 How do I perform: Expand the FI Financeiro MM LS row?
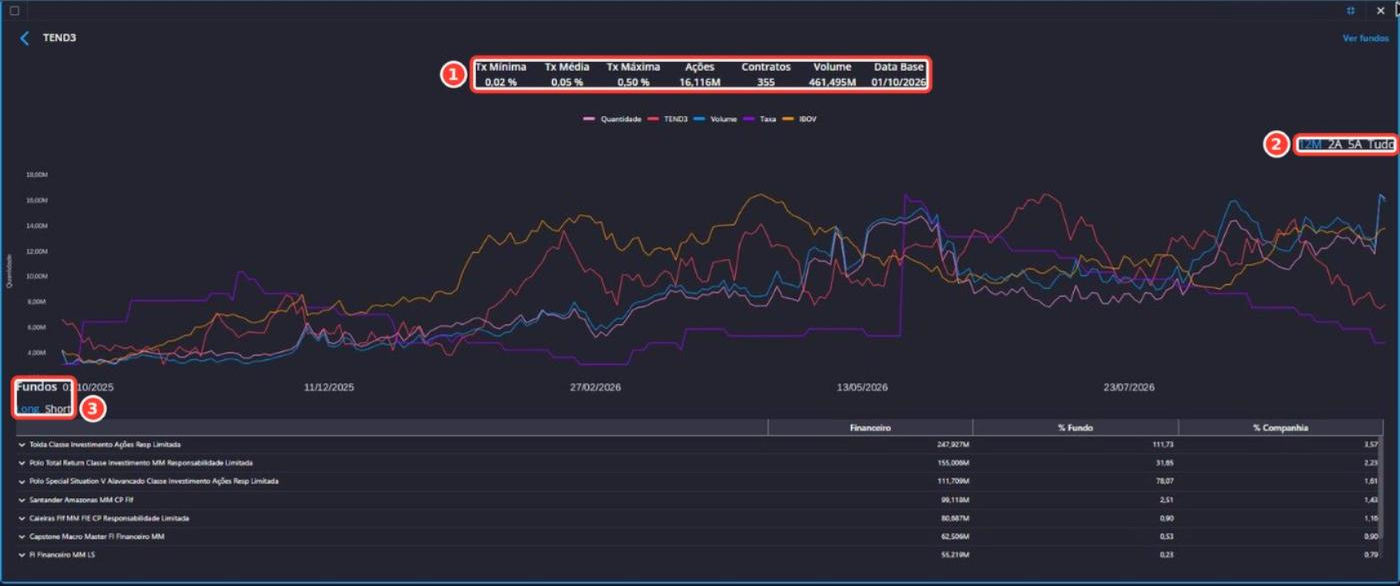pos(22,554)
